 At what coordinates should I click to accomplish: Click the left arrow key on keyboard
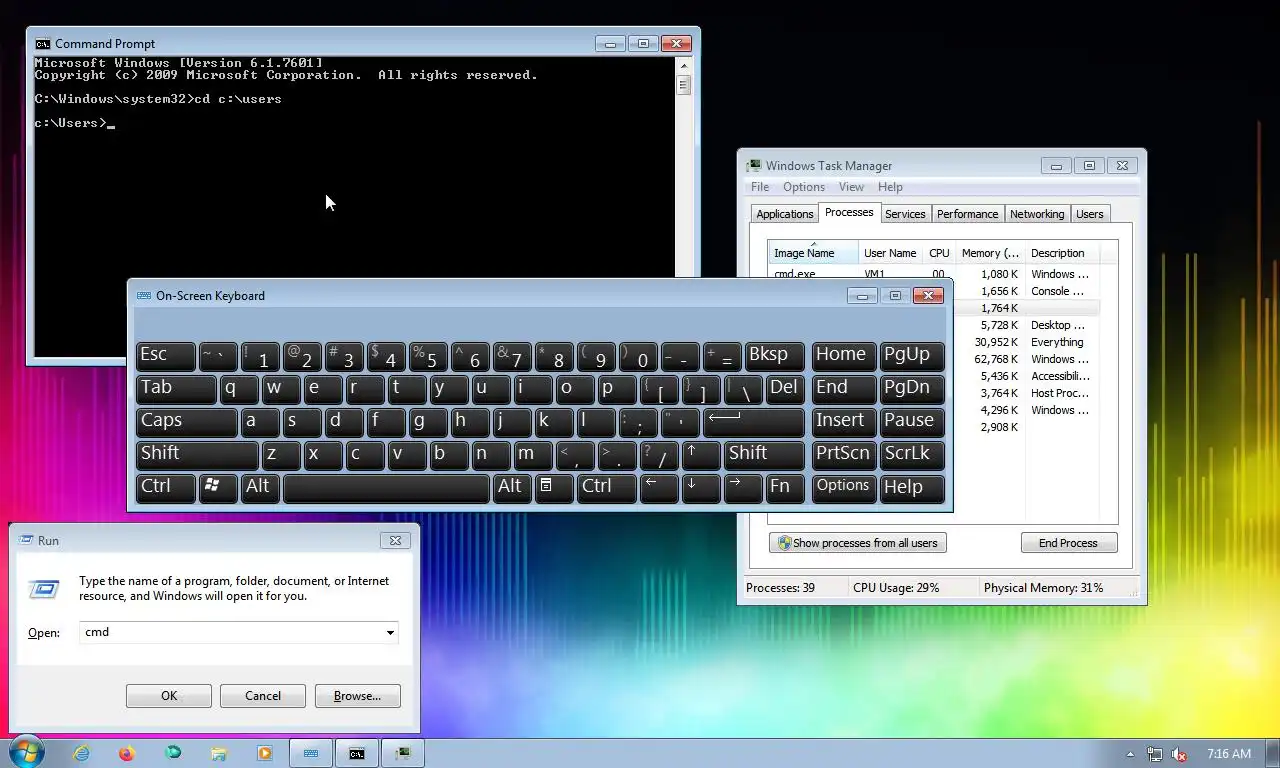[658, 487]
